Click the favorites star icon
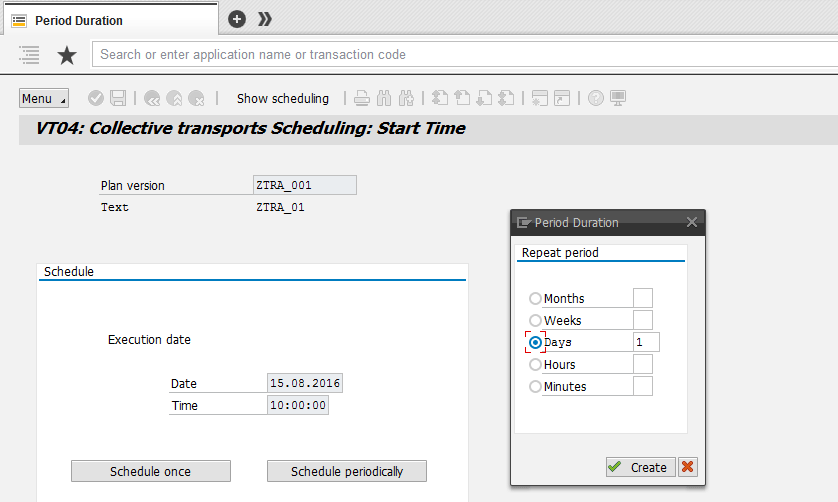The width and height of the screenshot is (838, 502). coord(66,55)
